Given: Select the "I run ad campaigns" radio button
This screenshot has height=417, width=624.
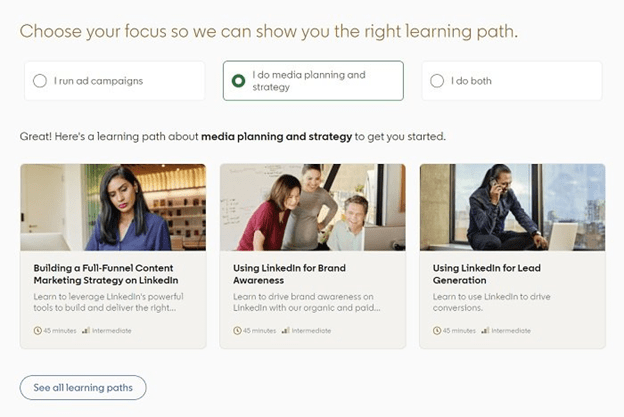Looking at the screenshot, I should tap(39, 81).
